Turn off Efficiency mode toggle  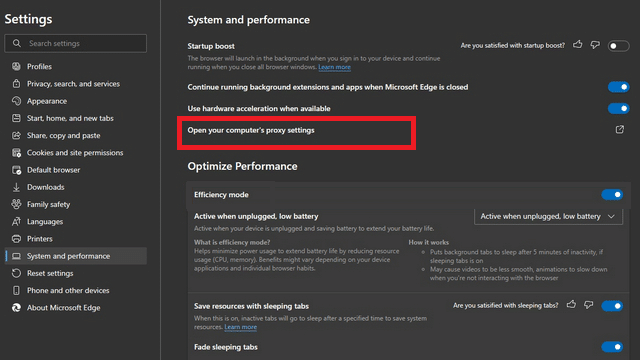(612, 195)
